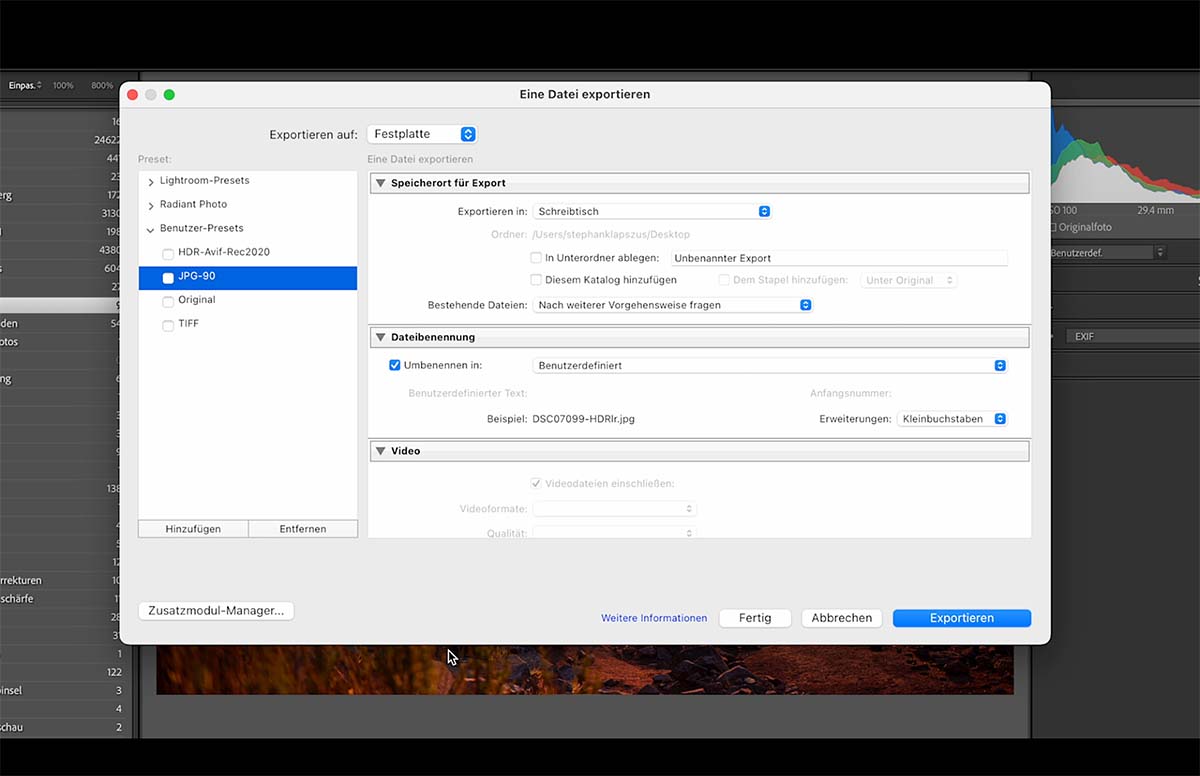
Task: Check the HDR-Avif-Rec2020 preset box
Action: click(168, 253)
